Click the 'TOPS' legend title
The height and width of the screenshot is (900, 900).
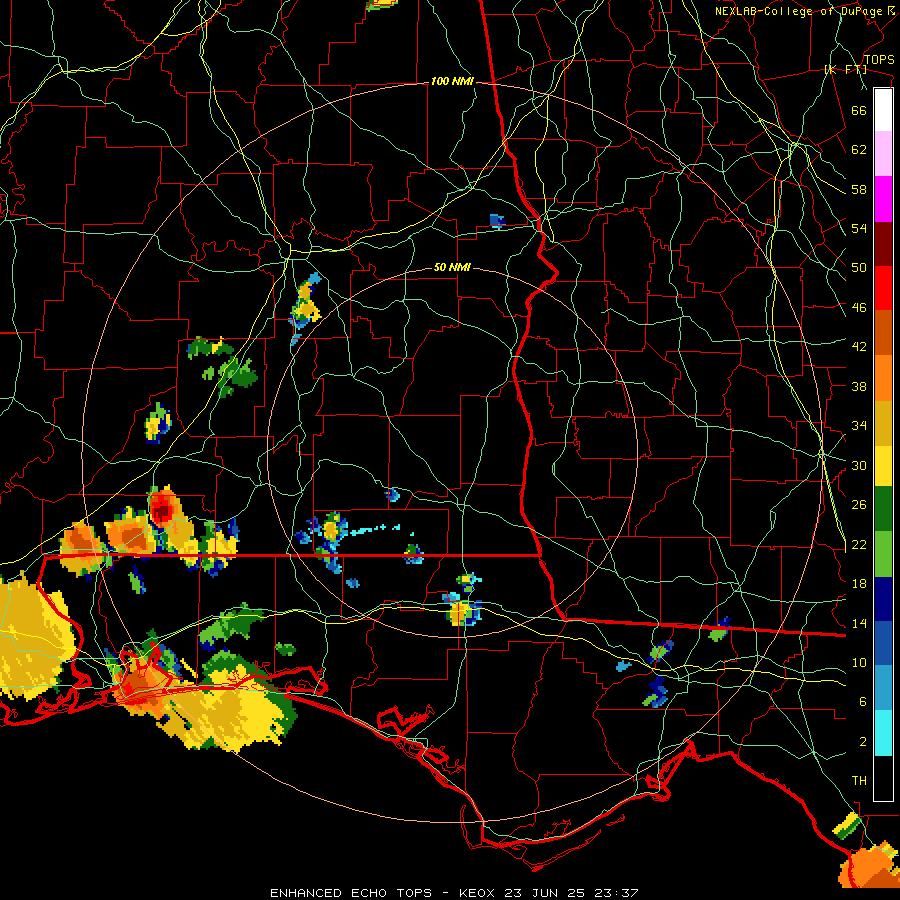coord(879,60)
